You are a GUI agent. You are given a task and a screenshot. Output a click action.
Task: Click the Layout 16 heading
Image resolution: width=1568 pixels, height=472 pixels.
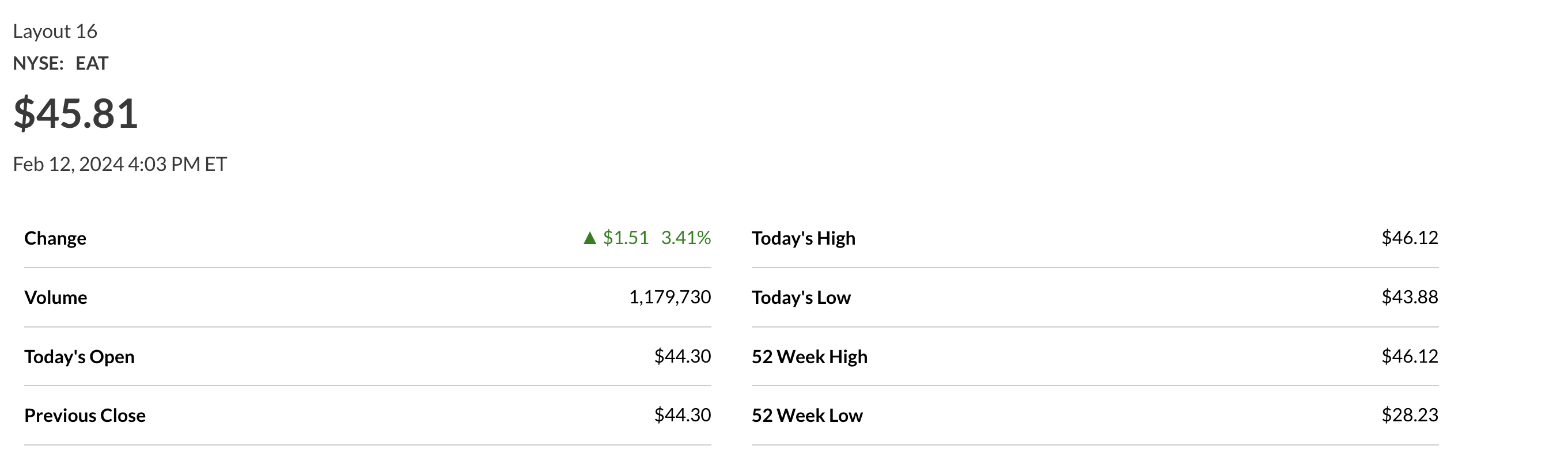click(55, 31)
